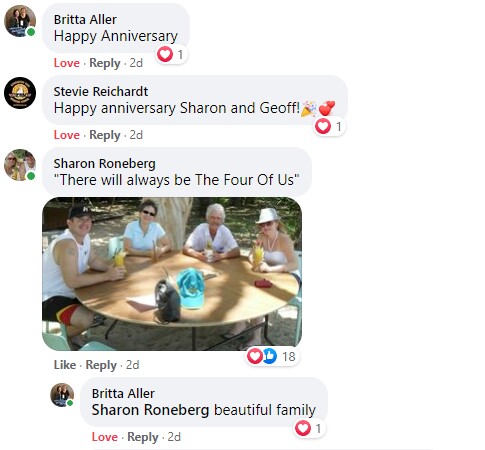Viewport: 485px width, 450px height.
Task: Open Stevie Reichardt's profile name link
Action: [x=101, y=91]
